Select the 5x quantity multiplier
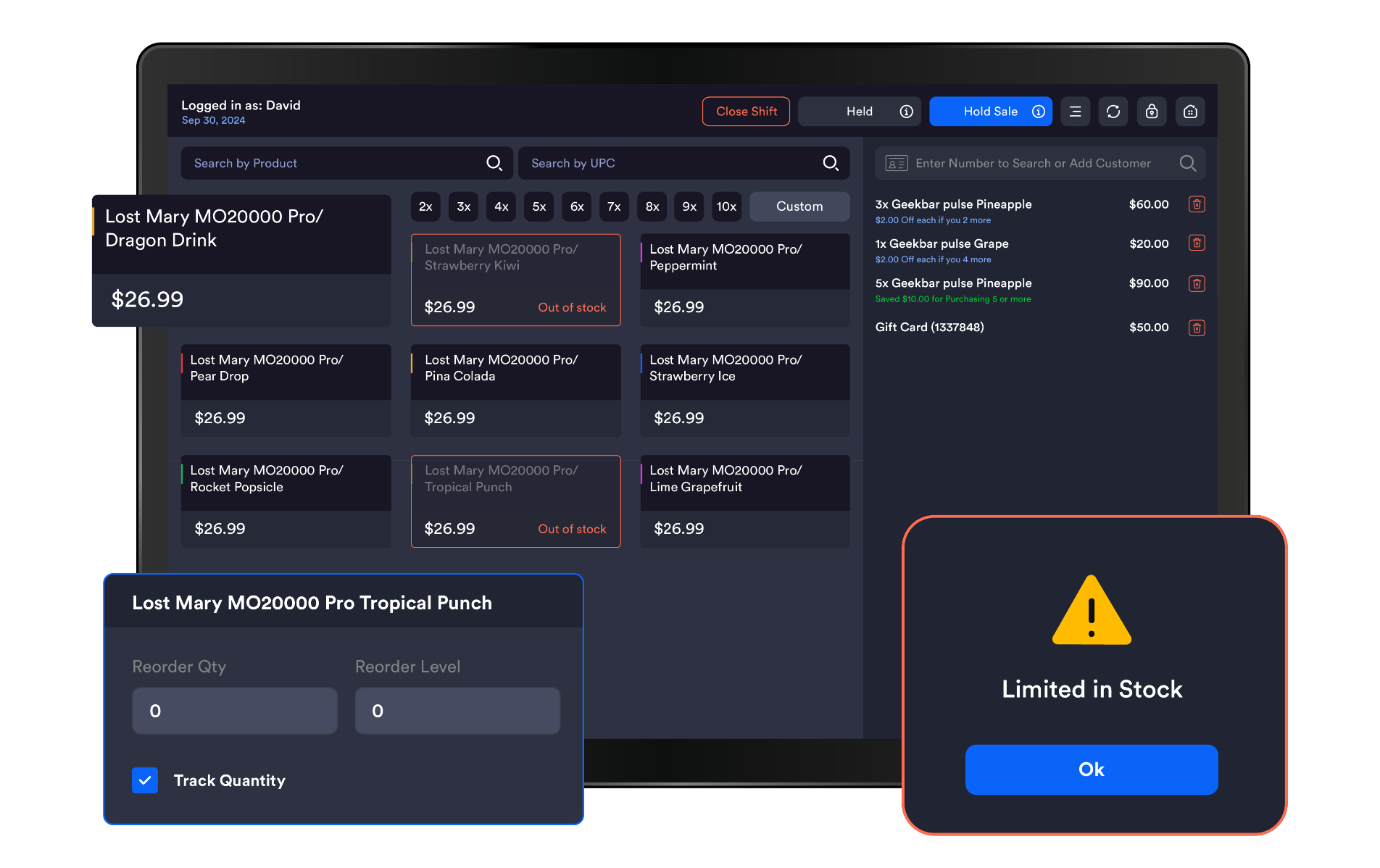This screenshot has height=868, width=1380. (x=539, y=206)
